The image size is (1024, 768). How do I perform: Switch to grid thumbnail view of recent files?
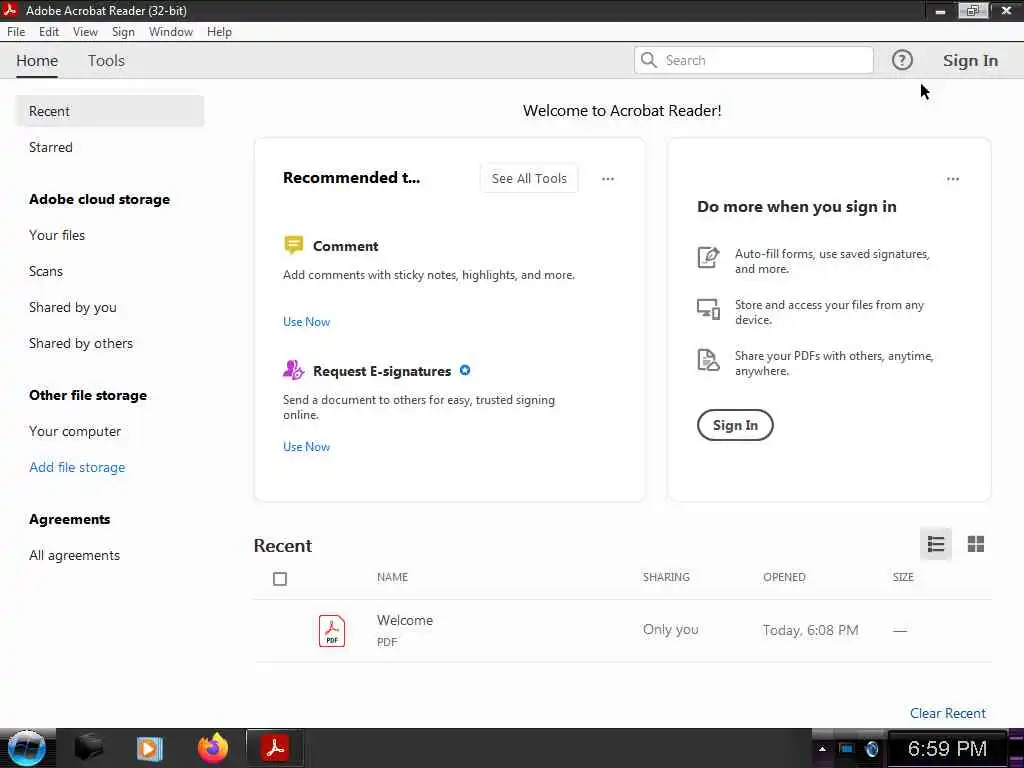[x=976, y=544]
